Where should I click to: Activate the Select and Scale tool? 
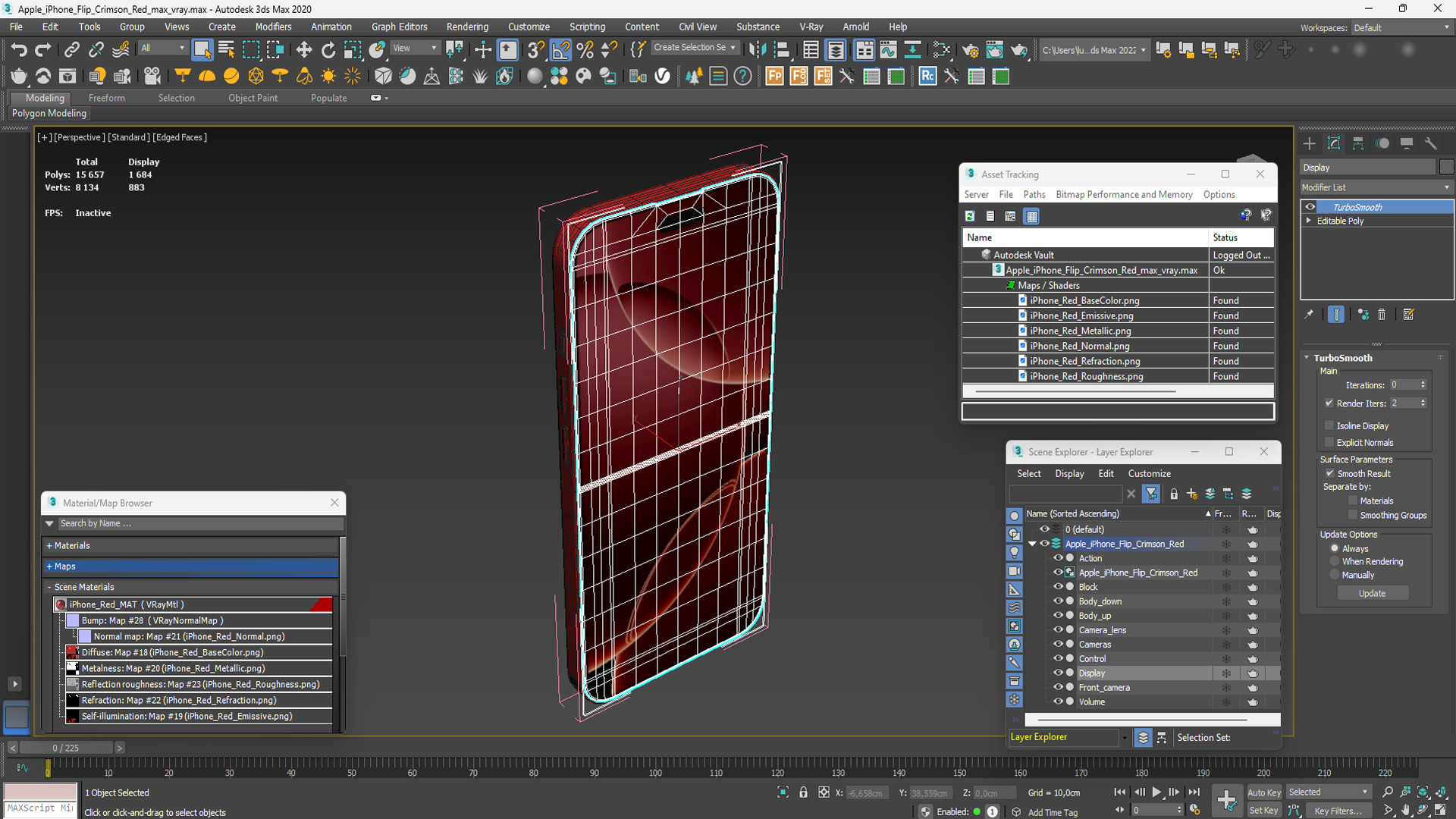[x=353, y=50]
